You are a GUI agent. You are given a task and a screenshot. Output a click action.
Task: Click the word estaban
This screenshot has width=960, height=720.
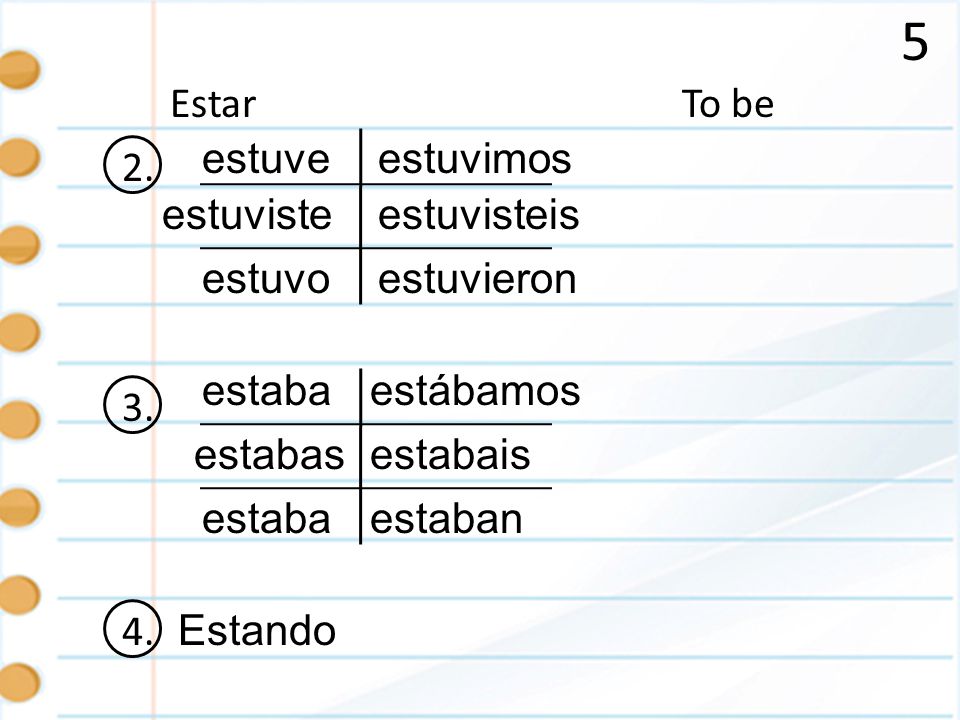(x=446, y=519)
